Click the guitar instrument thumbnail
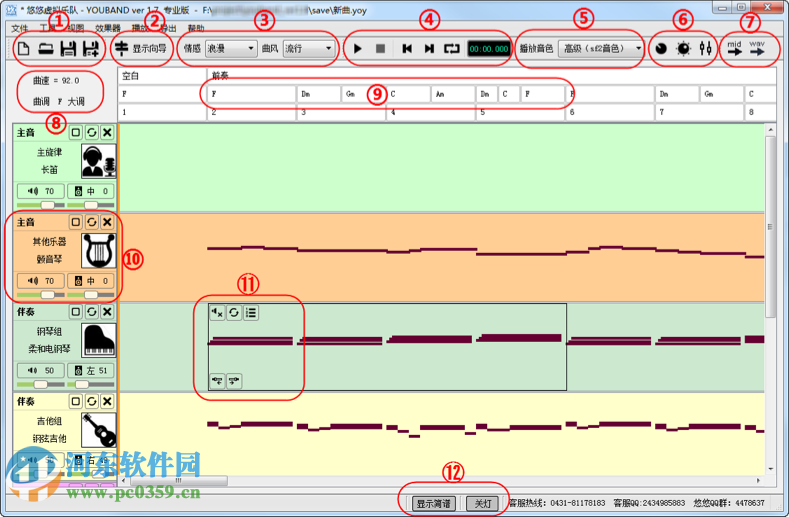Viewport: 789px width, 517px height. (x=99, y=430)
